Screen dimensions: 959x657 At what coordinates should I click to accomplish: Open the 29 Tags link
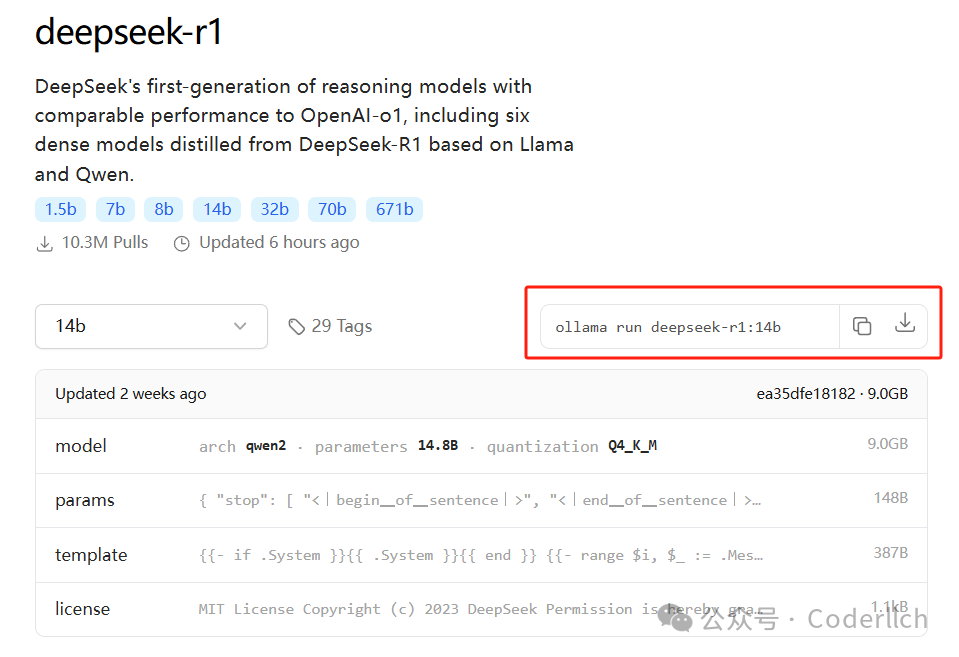[341, 326]
